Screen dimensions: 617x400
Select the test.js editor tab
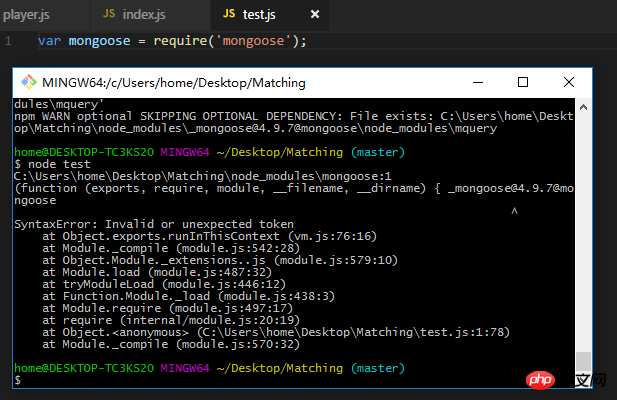[x=259, y=15]
